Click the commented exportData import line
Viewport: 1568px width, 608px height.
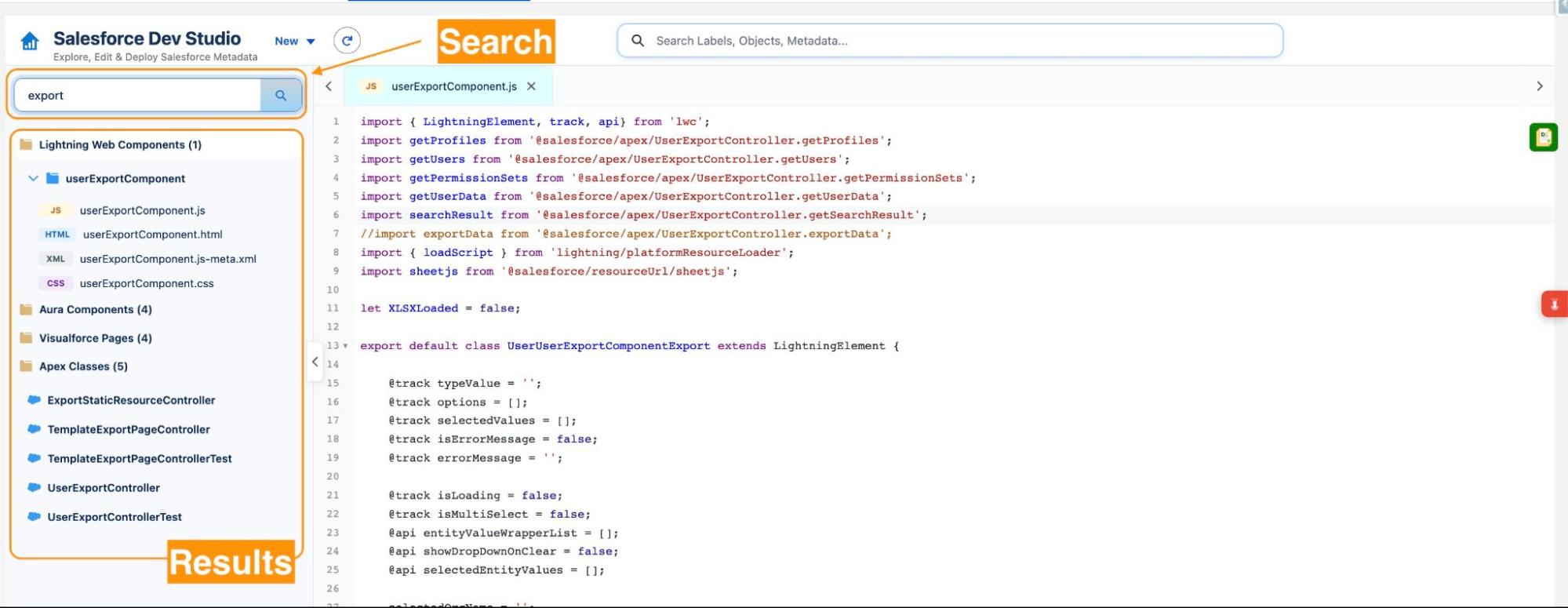coord(626,234)
